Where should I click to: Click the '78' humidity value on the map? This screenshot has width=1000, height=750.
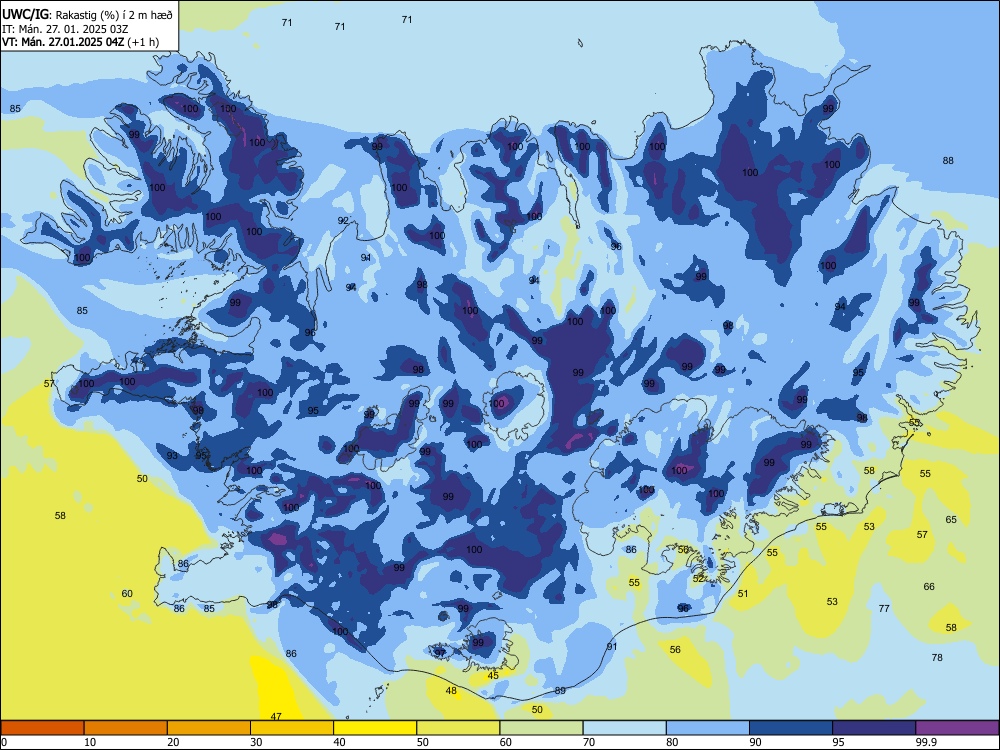pyautogui.click(x=937, y=658)
